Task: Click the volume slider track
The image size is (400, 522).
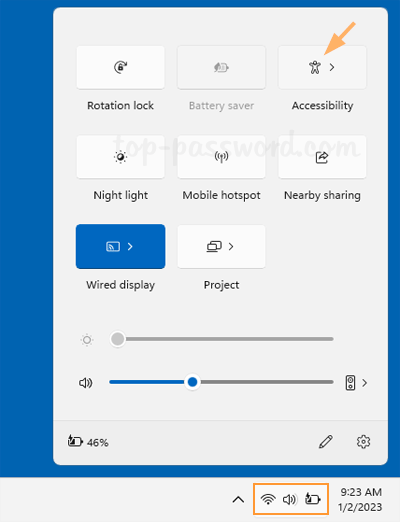Action: (221, 382)
